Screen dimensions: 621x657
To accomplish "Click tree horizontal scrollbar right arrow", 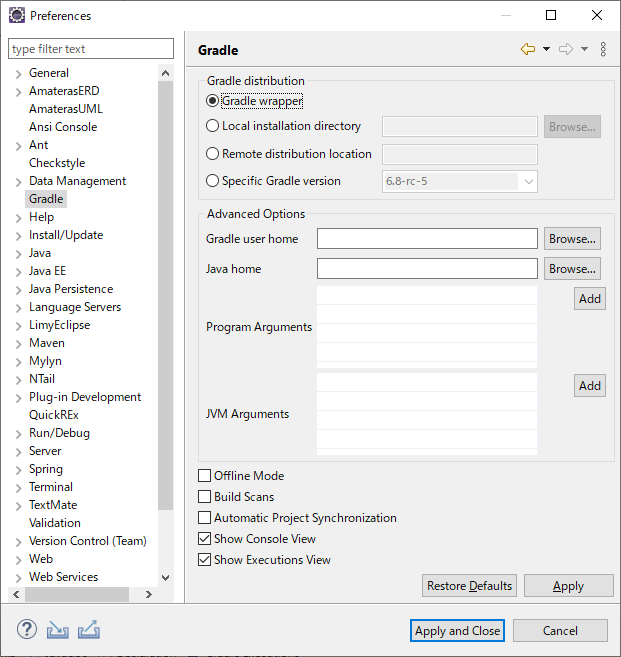I will [x=148, y=595].
